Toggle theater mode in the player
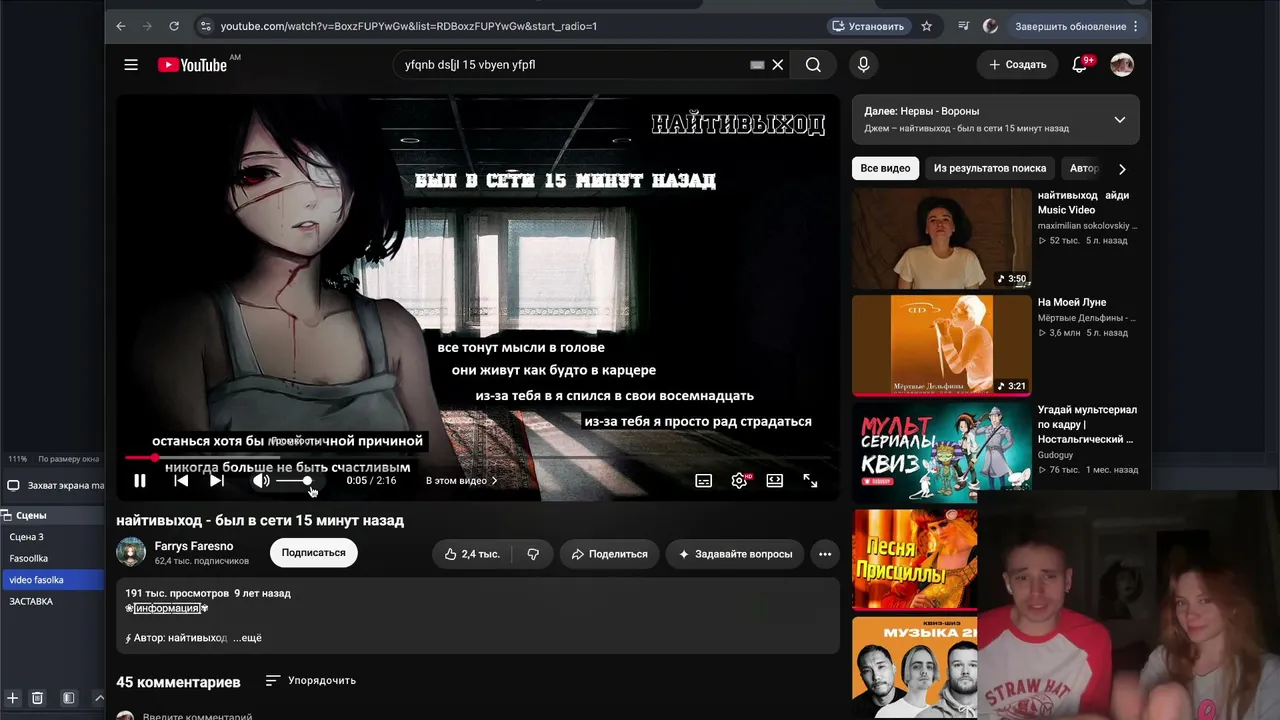 [775, 481]
